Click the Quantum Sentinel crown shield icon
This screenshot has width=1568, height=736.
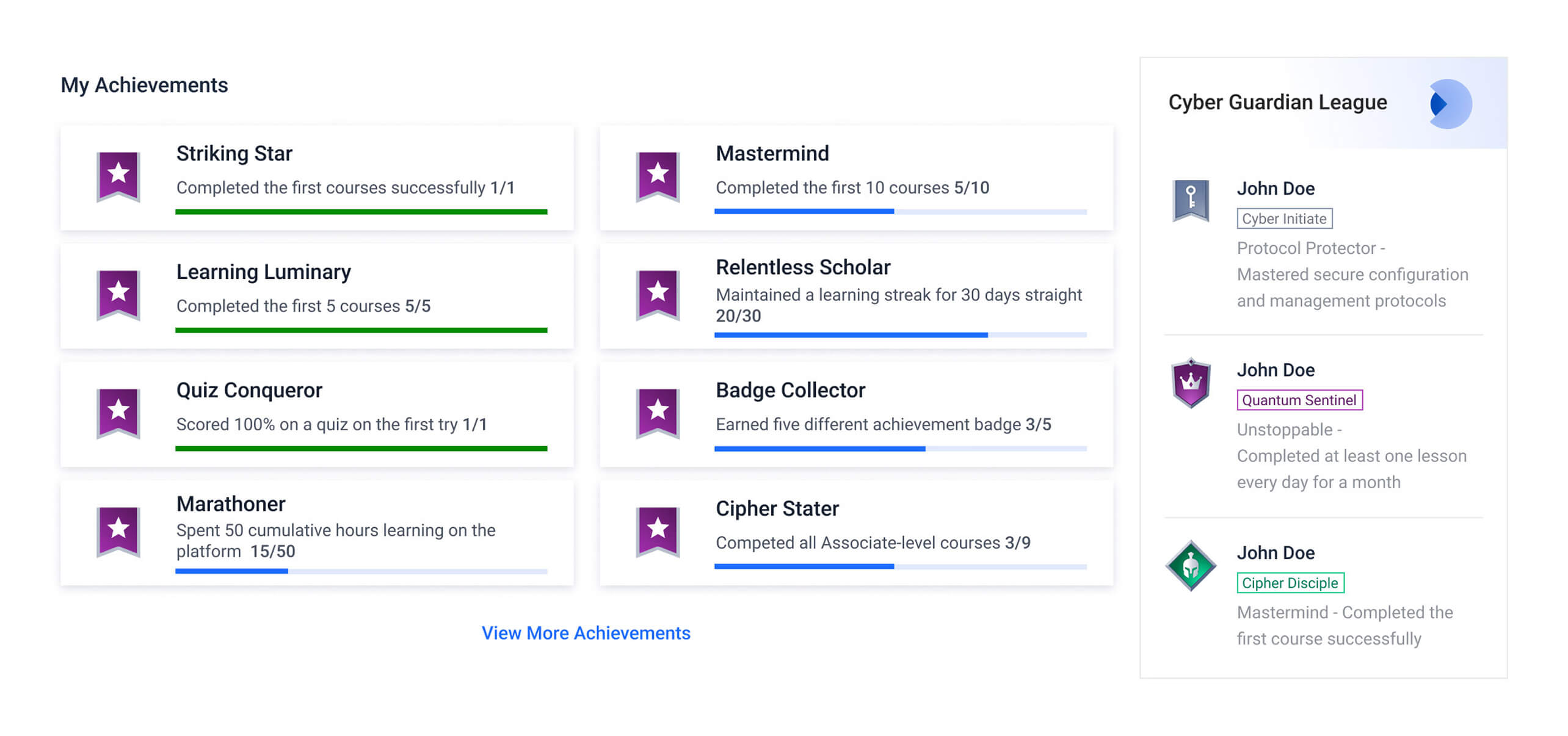[1191, 383]
